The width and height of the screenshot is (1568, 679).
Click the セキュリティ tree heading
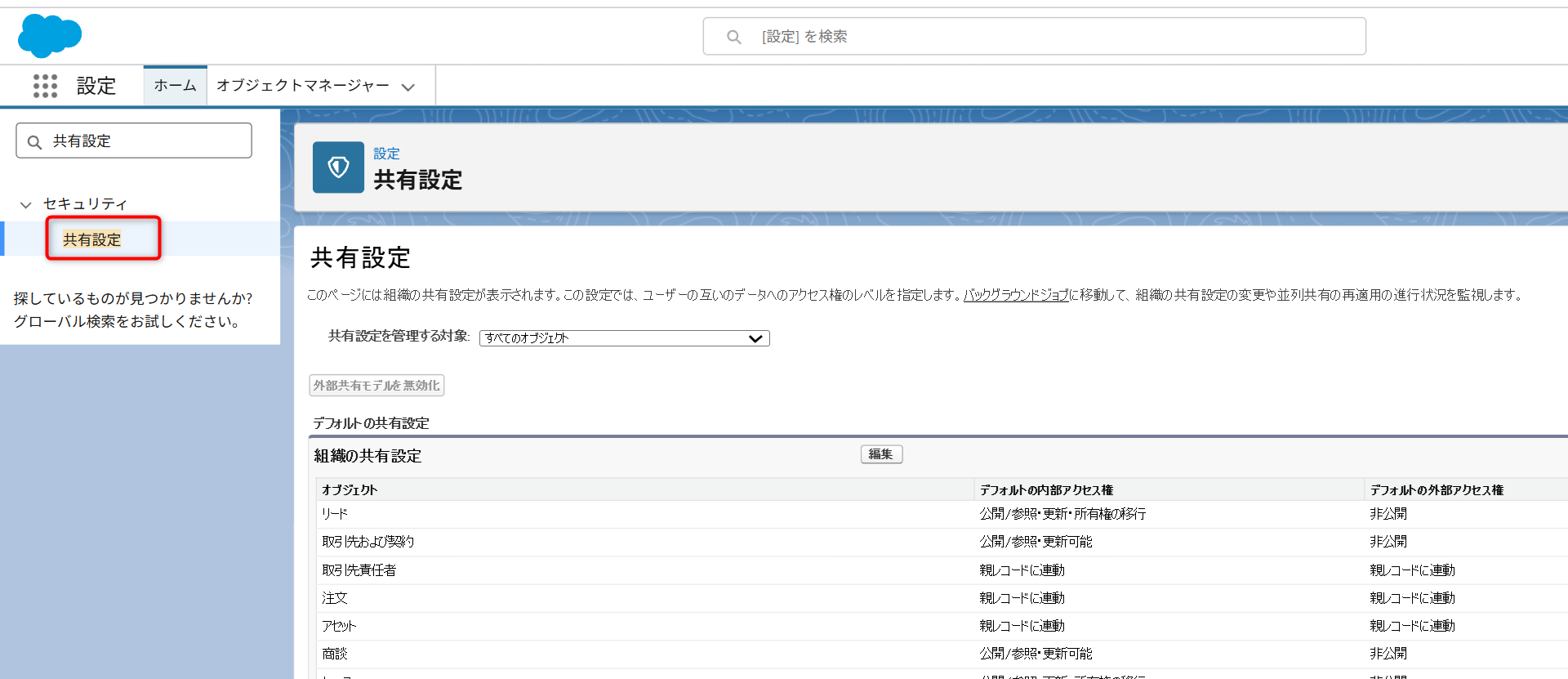coord(86,203)
